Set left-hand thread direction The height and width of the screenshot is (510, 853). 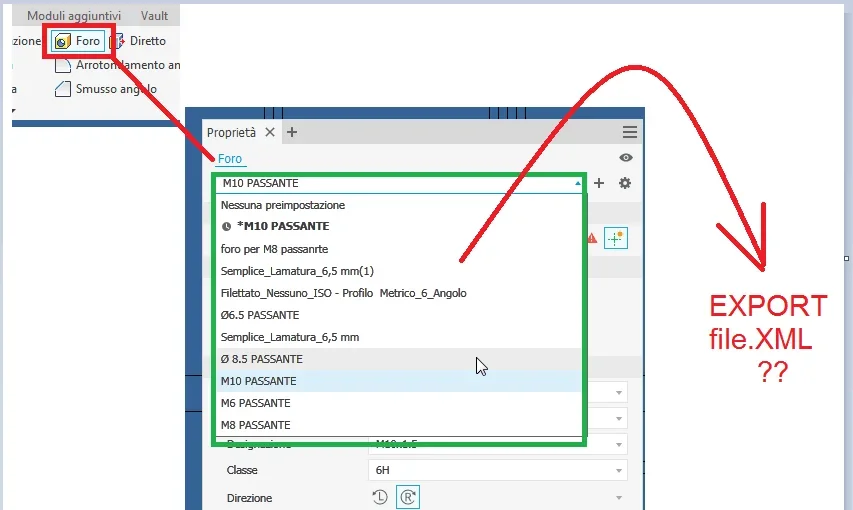click(380, 497)
